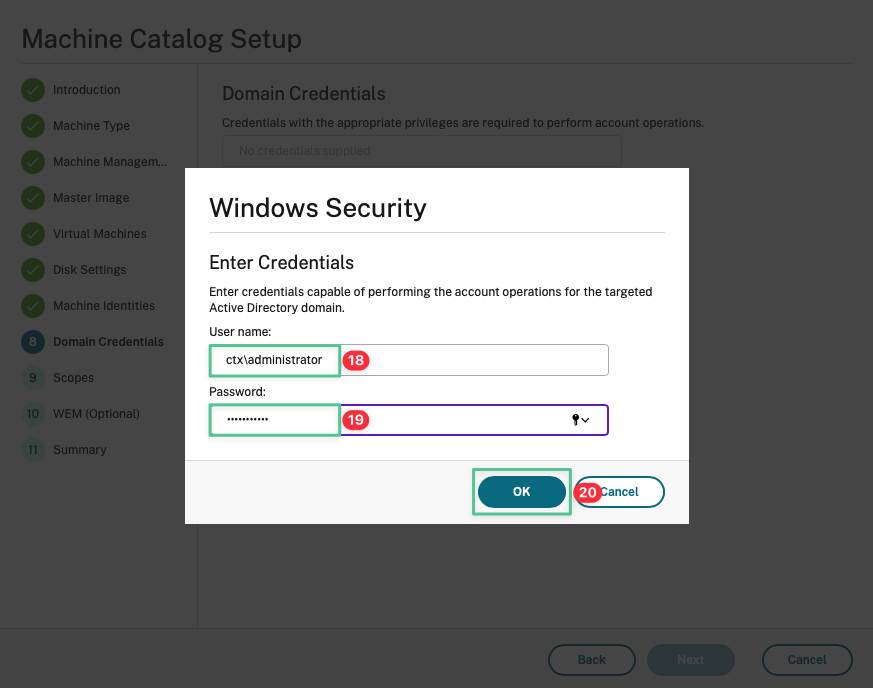Click the Virtual Machines checkmark icon
The image size is (873, 688).
pyautogui.click(x=33, y=234)
